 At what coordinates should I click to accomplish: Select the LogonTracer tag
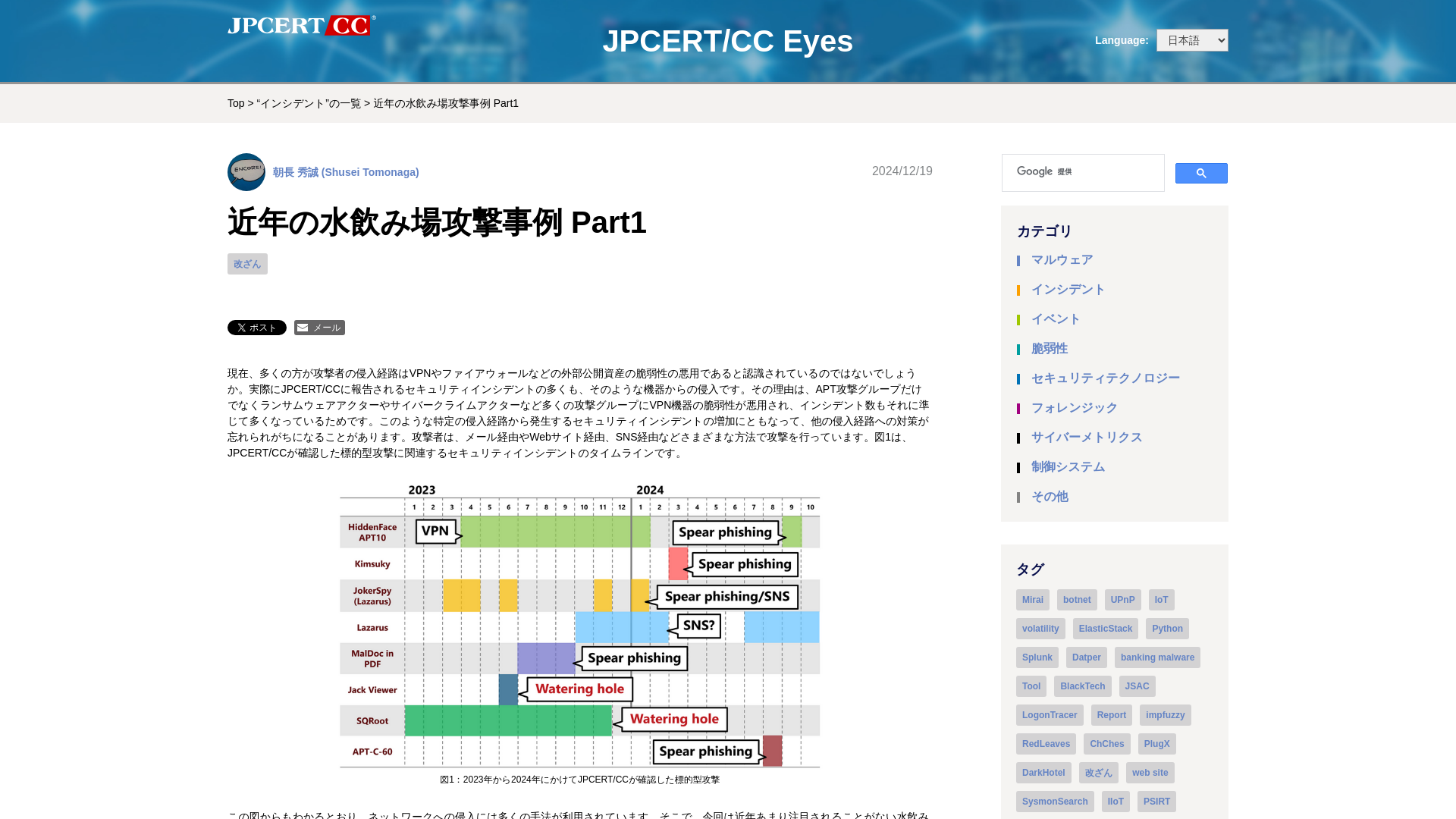[x=1050, y=715]
